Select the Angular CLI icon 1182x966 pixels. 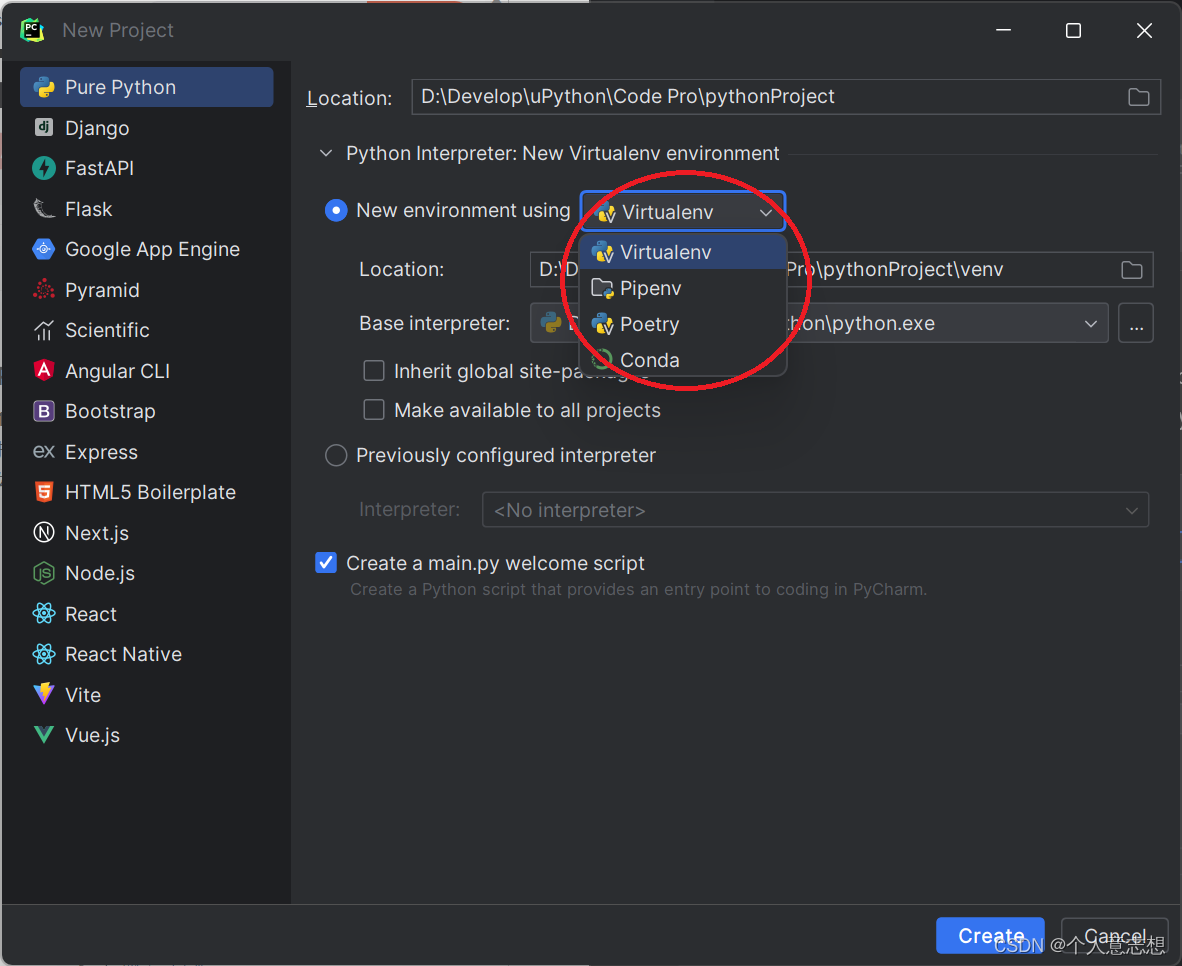44,370
